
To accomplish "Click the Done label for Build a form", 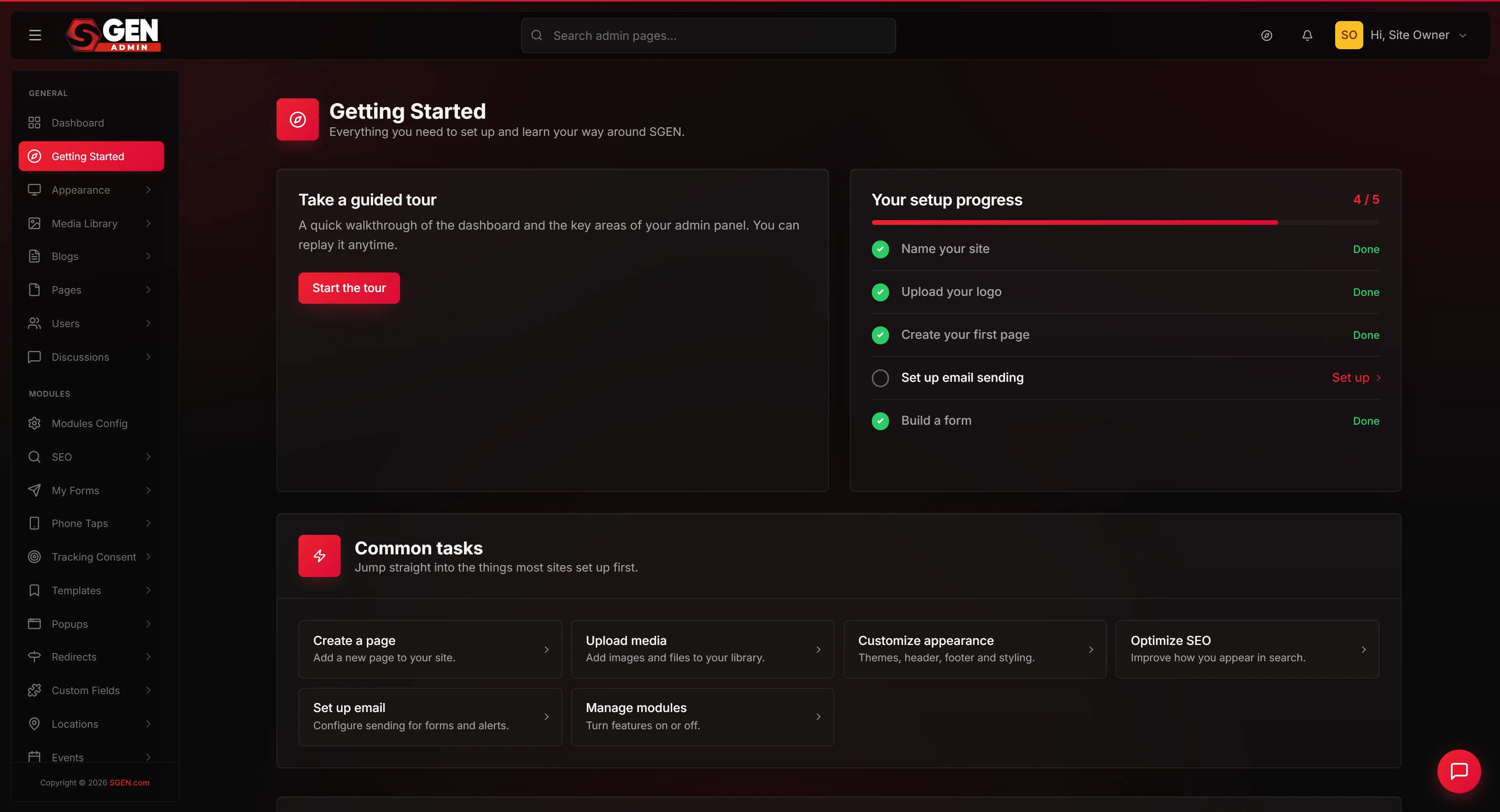I will pyautogui.click(x=1366, y=421).
